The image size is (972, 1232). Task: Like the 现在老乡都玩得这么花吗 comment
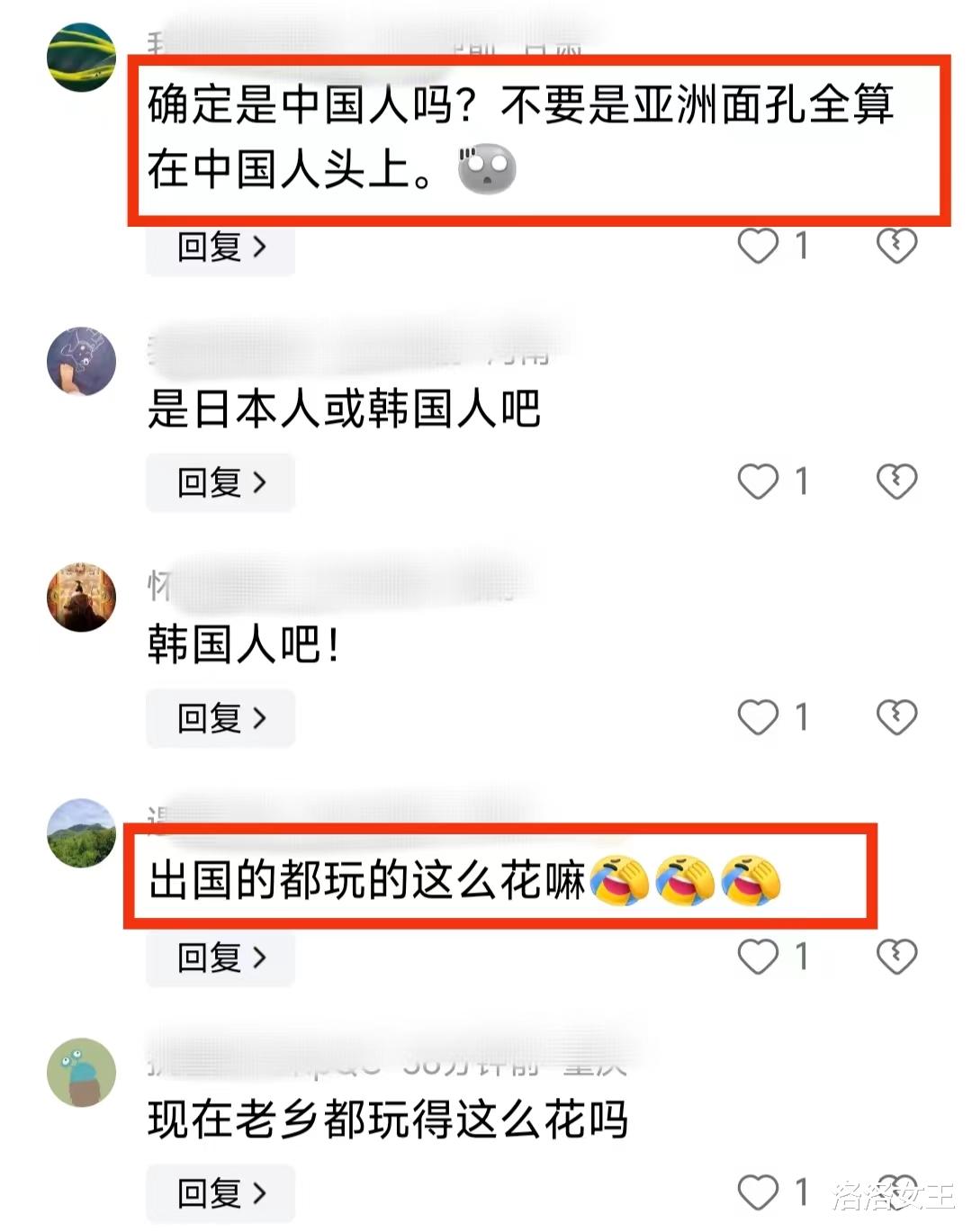pos(758,1192)
